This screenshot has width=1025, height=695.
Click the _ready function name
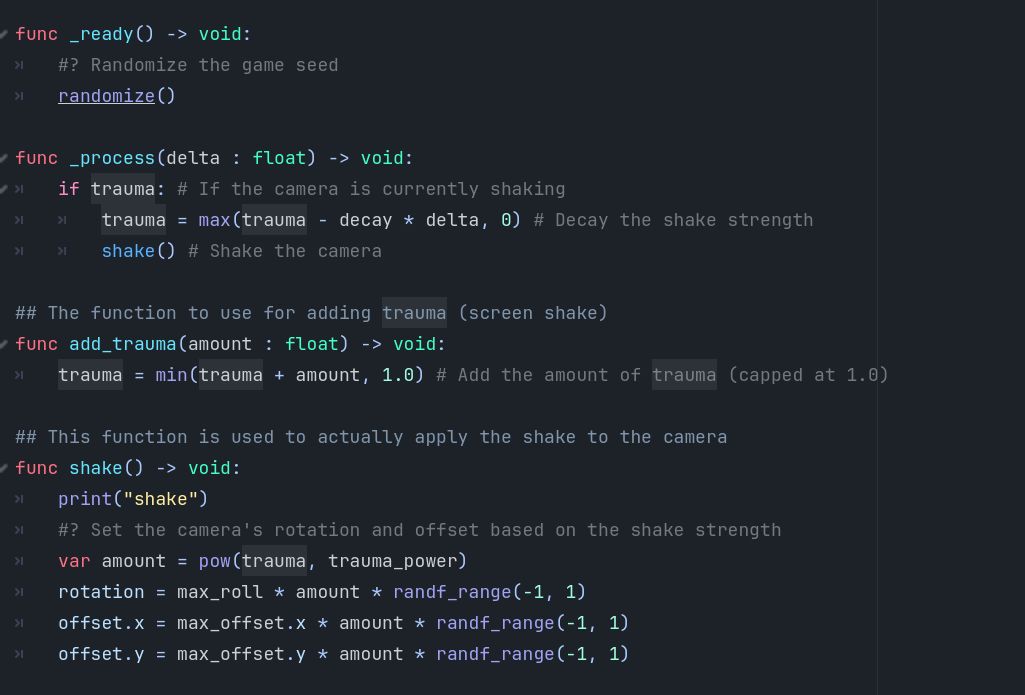(x=101, y=34)
